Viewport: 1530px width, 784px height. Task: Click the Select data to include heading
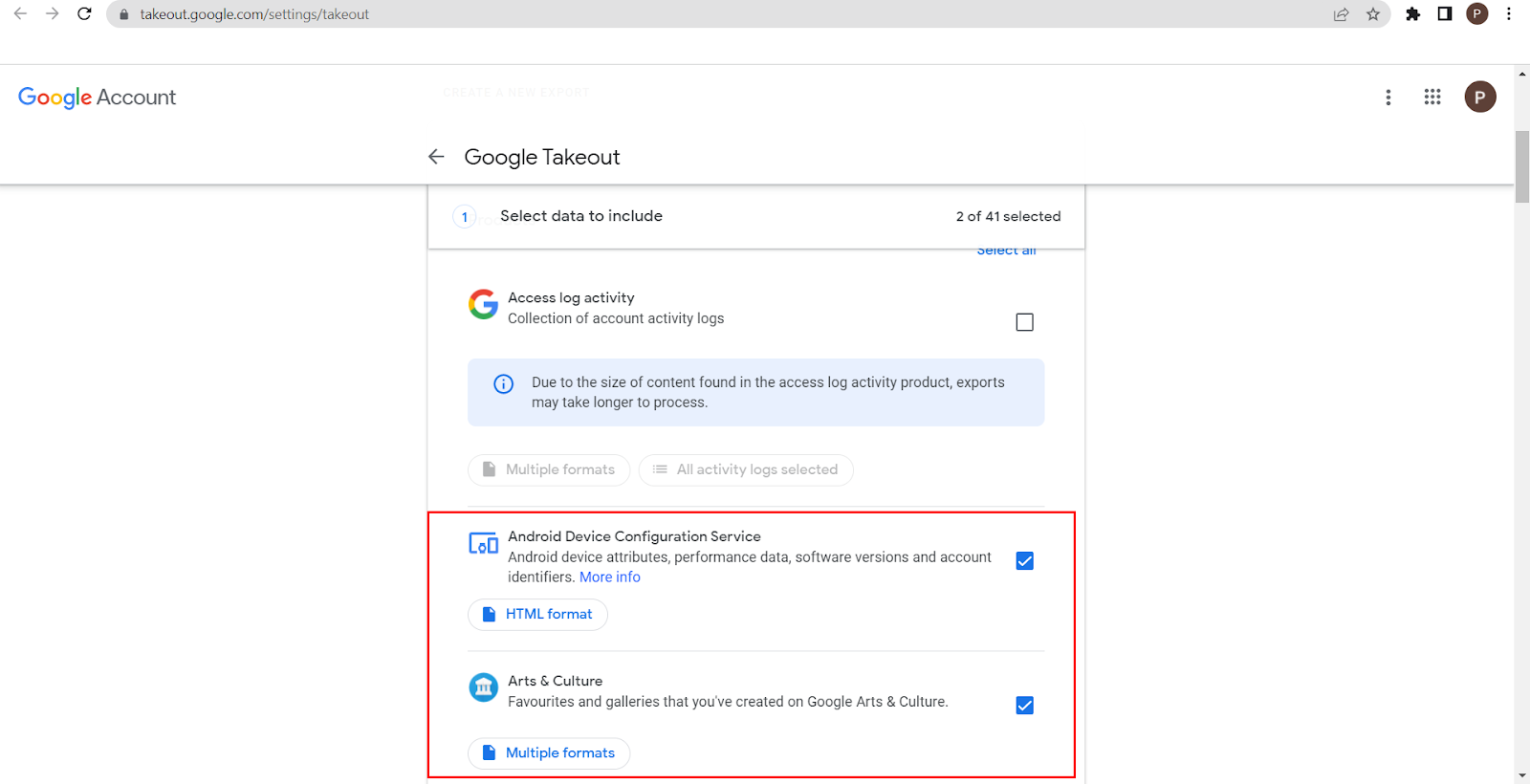[581, 216]
